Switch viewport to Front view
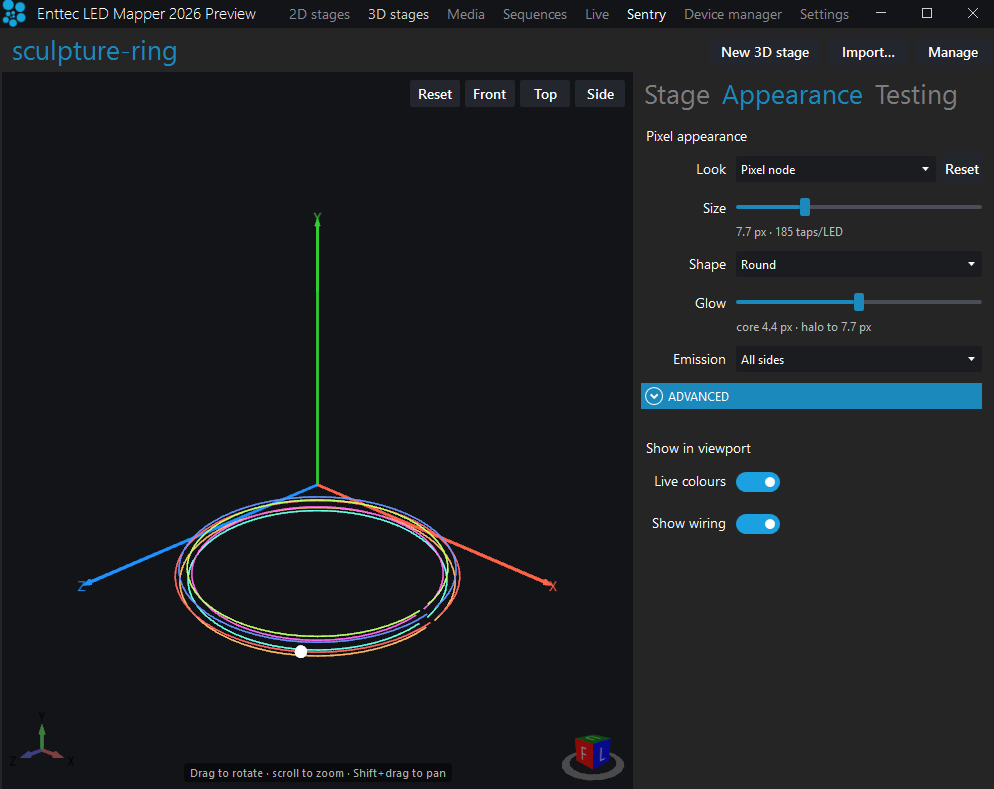 489,94
